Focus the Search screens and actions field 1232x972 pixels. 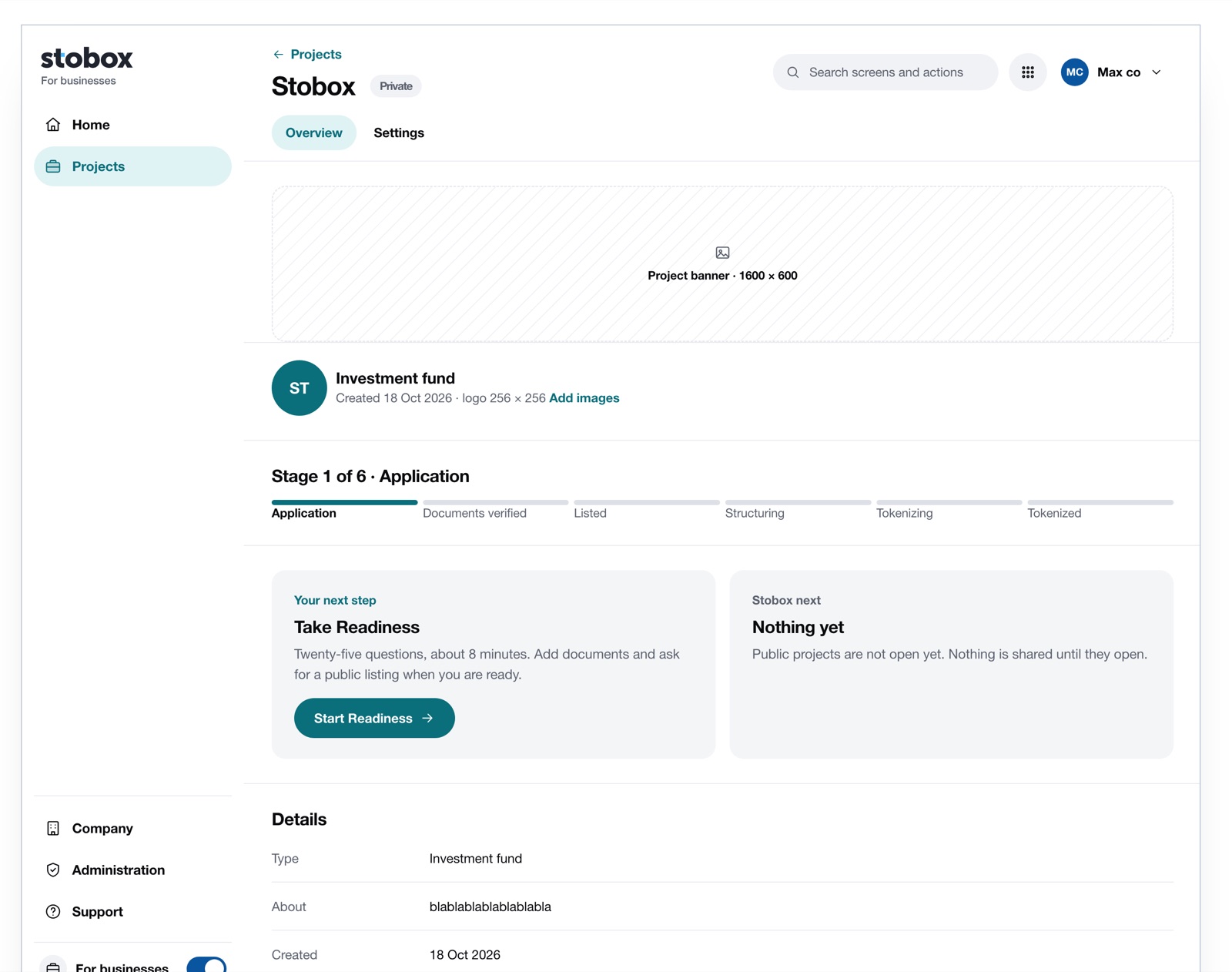[x=885, y=72]
